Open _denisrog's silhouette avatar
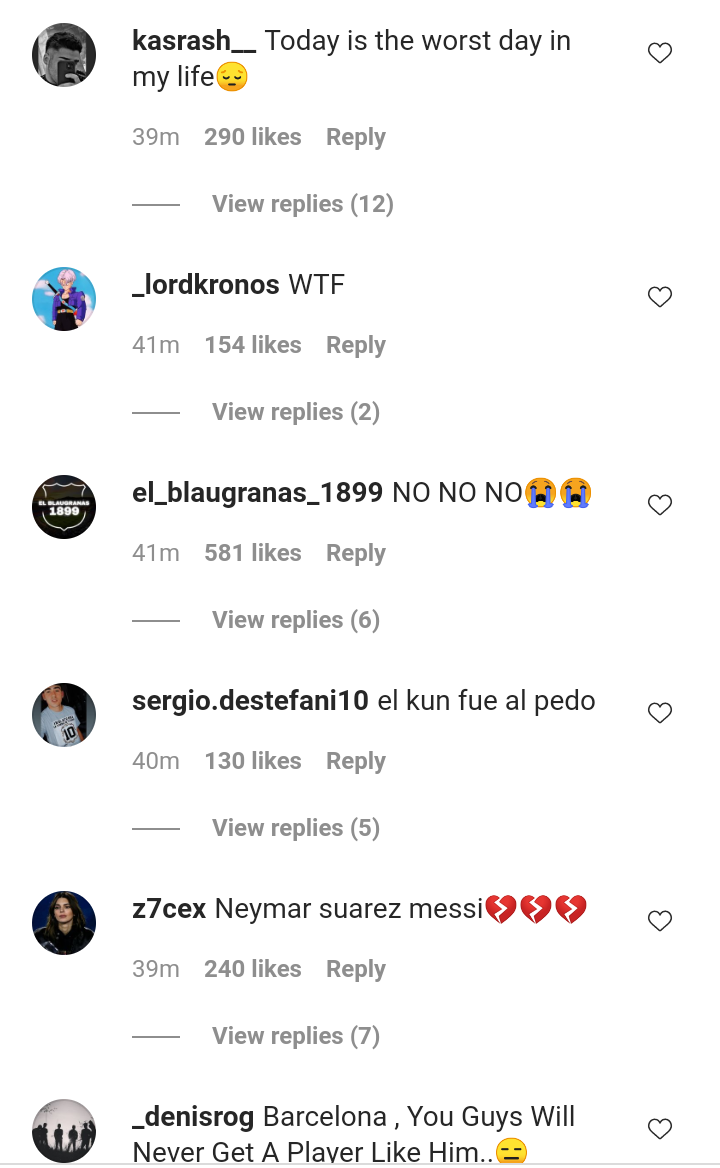Screen dimensions: 720x1168 (64, 1131)
